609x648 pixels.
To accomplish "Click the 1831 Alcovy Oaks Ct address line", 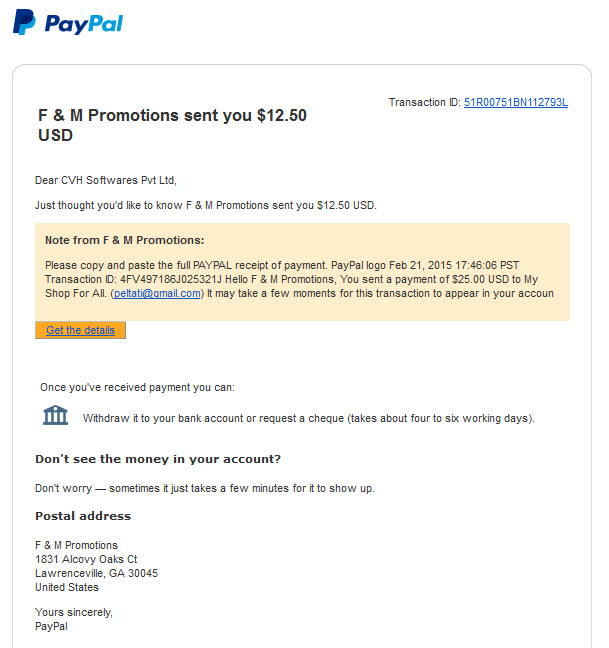I will (86, 559).
